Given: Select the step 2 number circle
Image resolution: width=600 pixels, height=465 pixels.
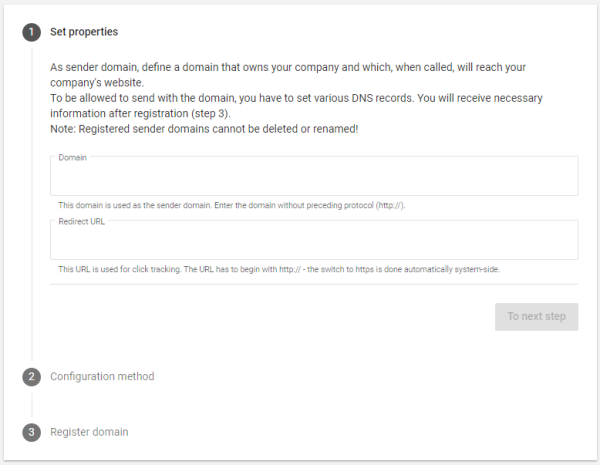Looking at the screenshot, I should coord(31,377).
